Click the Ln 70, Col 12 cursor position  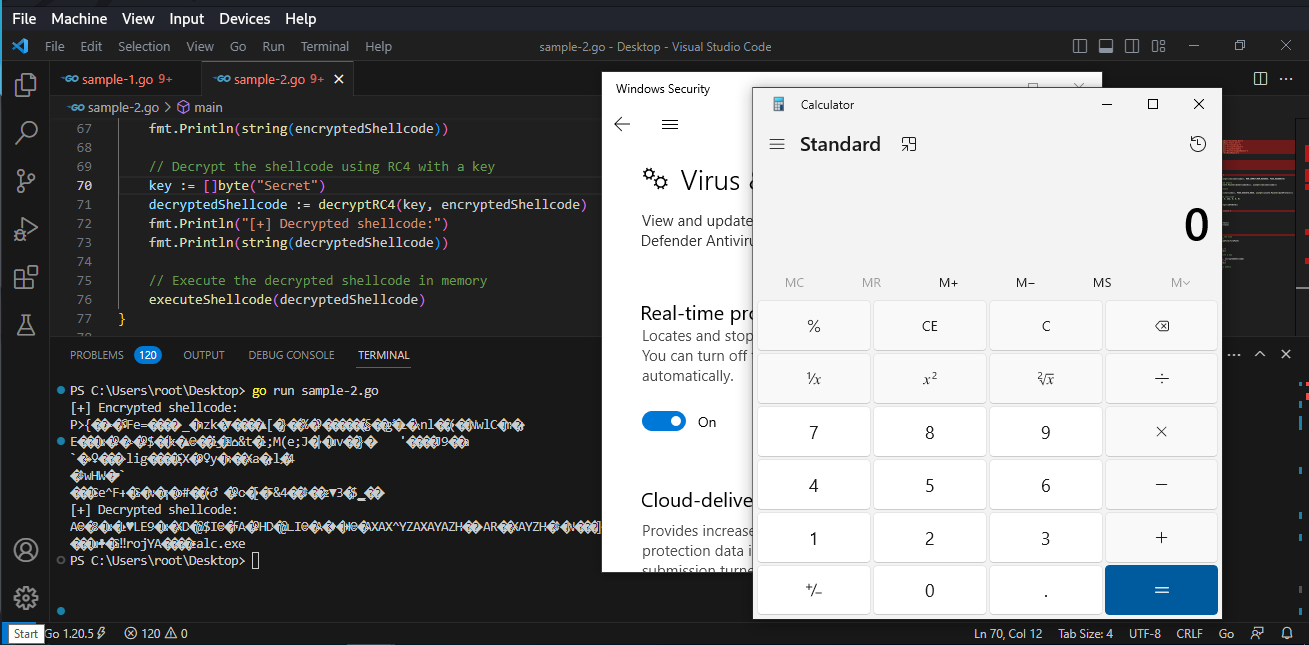coord(1008,633)
